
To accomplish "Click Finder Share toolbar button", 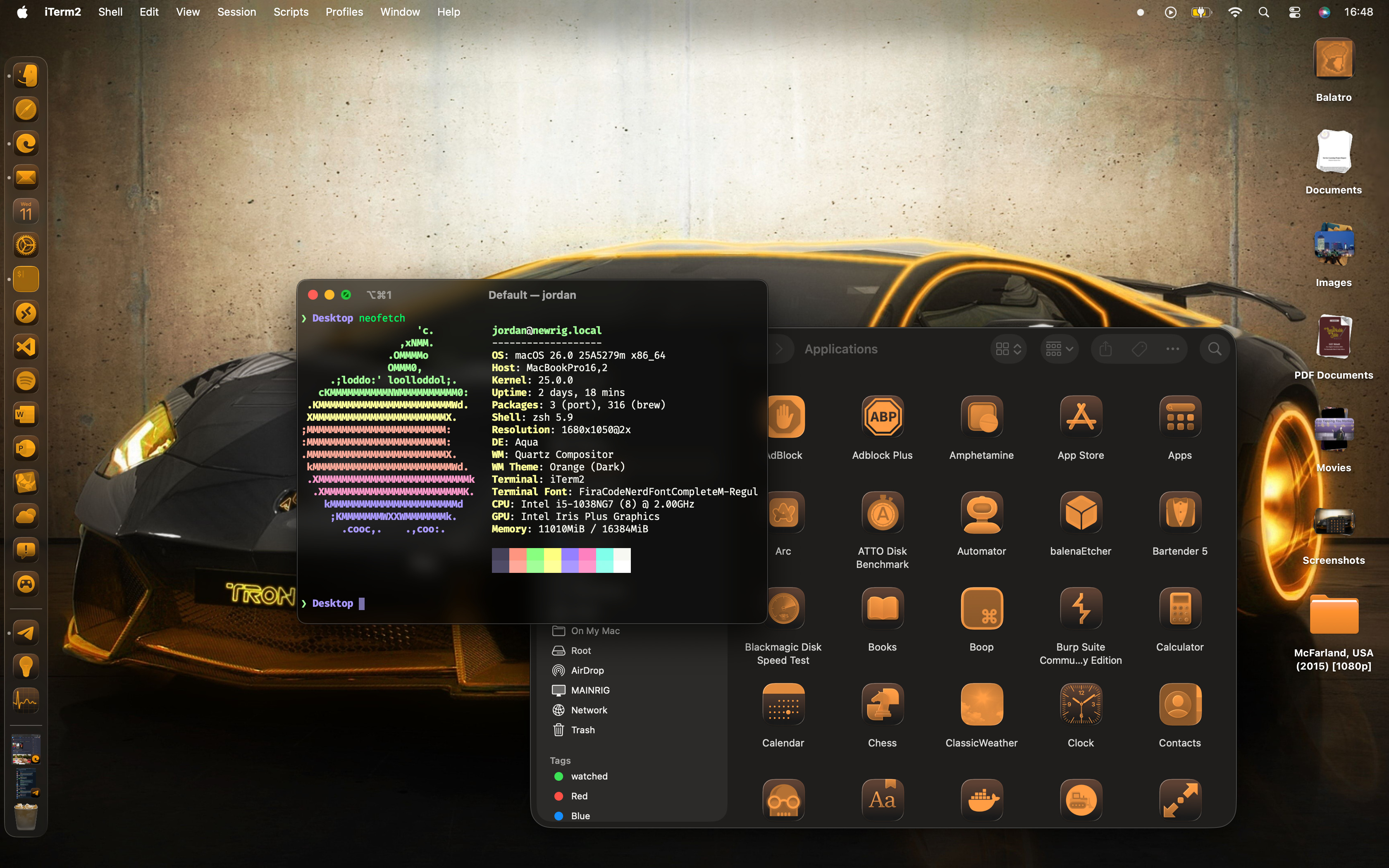I will 1105,349.
